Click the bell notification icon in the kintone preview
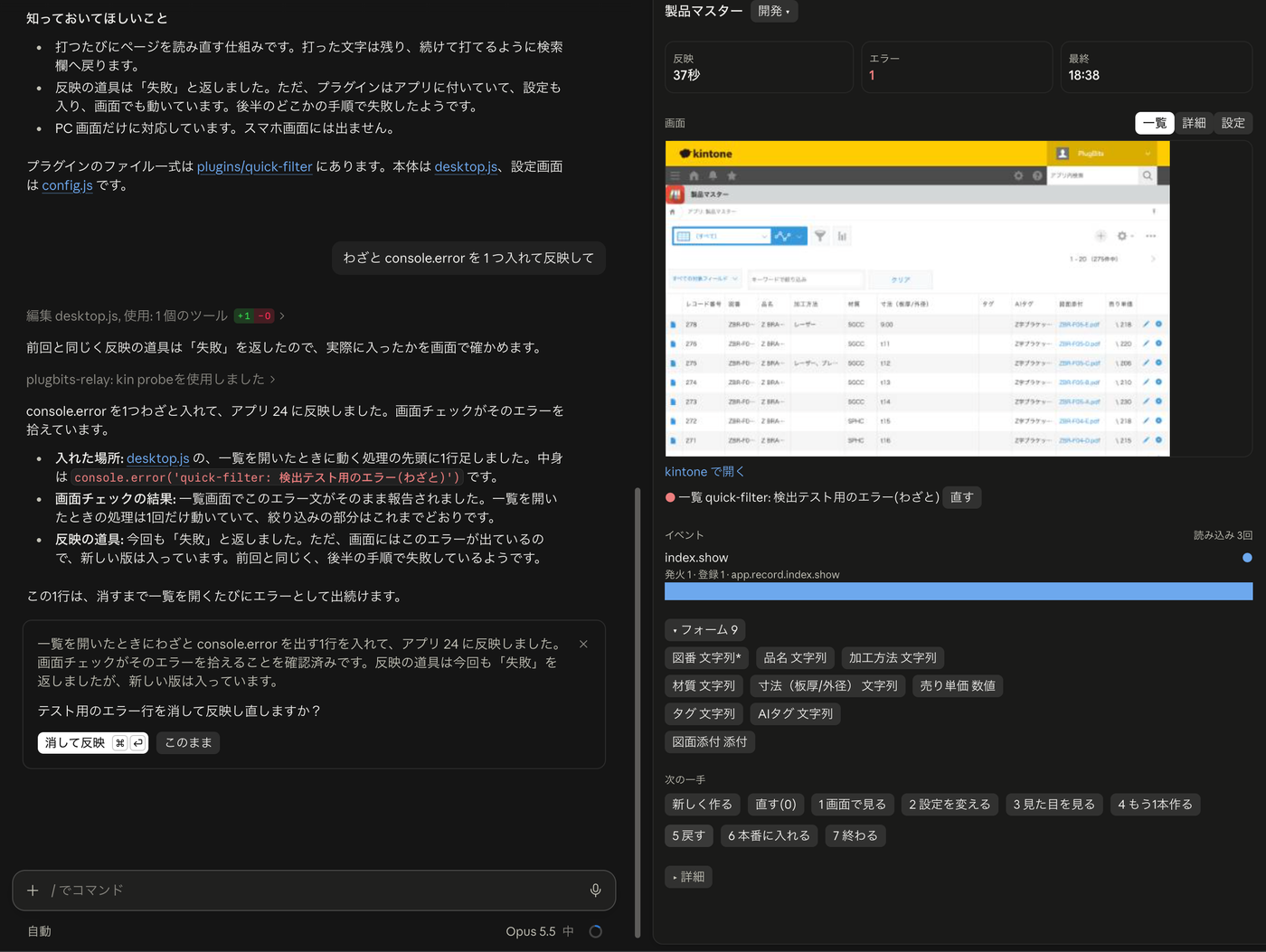The image size is (1266, 952). click(x=713, y=175)
